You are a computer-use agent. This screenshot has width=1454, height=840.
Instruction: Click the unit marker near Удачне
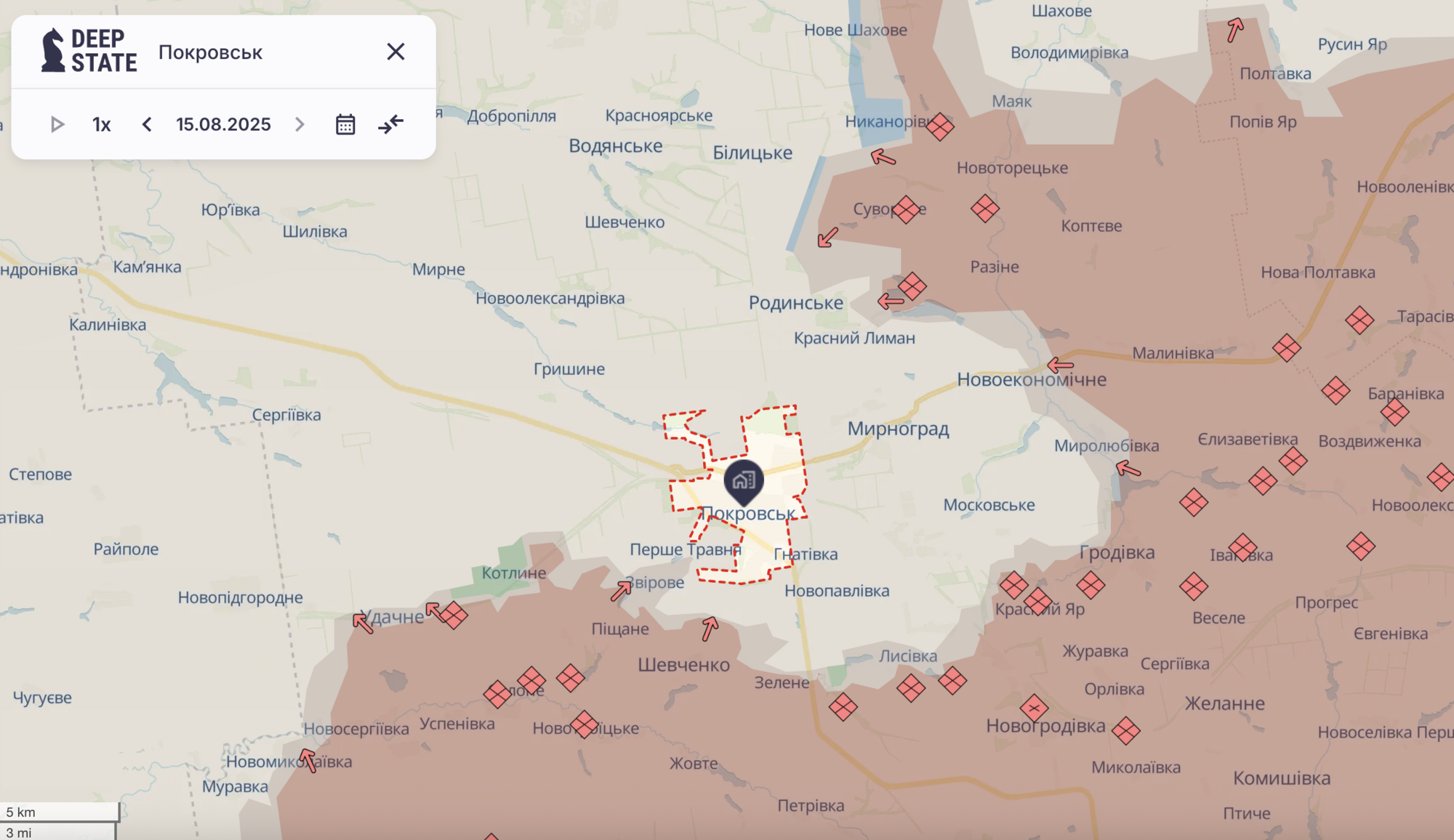click(x=454, y=615)
